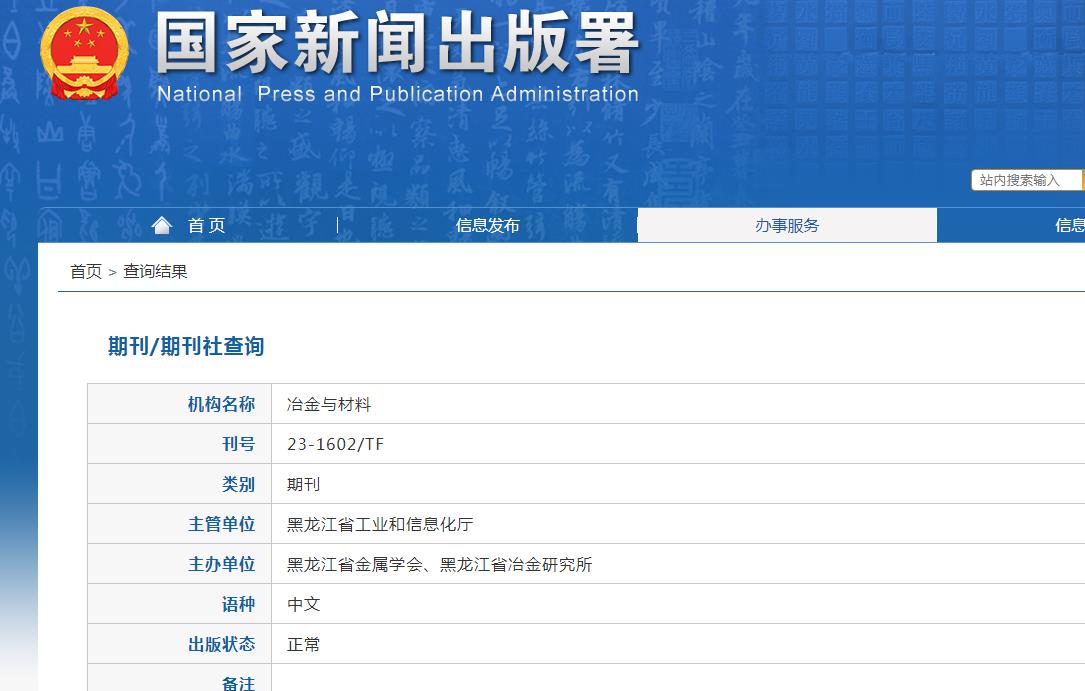Viewport: 1085px width, 691px height.
Task: Open the 信息发布 navigation menu
Action: pos(487,225)
